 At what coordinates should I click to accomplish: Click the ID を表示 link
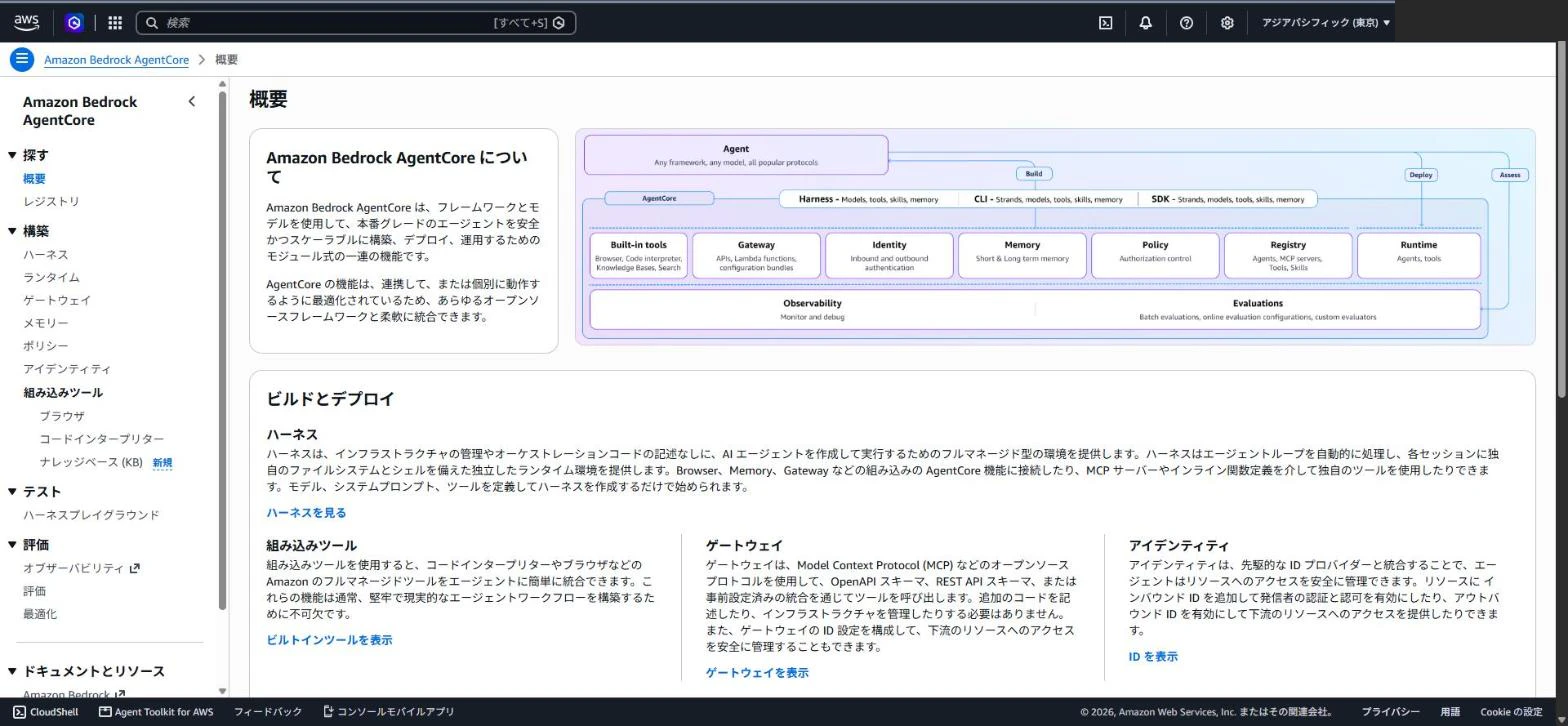pos(1153,657)
